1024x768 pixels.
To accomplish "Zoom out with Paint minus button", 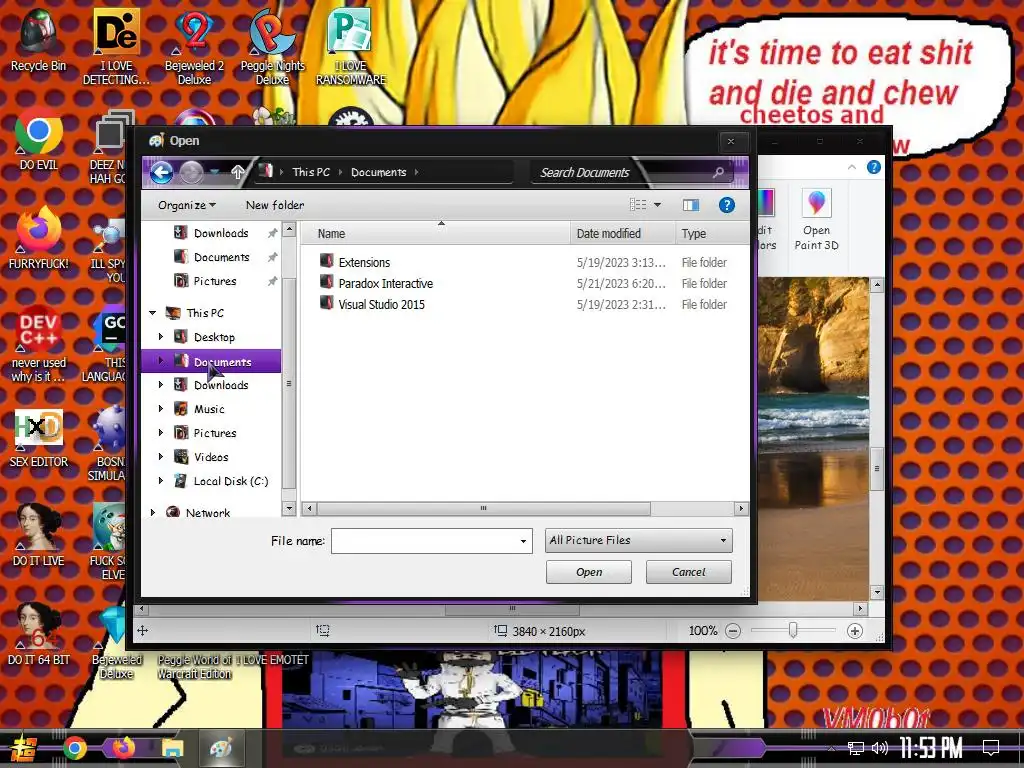I will coord(733,631).
